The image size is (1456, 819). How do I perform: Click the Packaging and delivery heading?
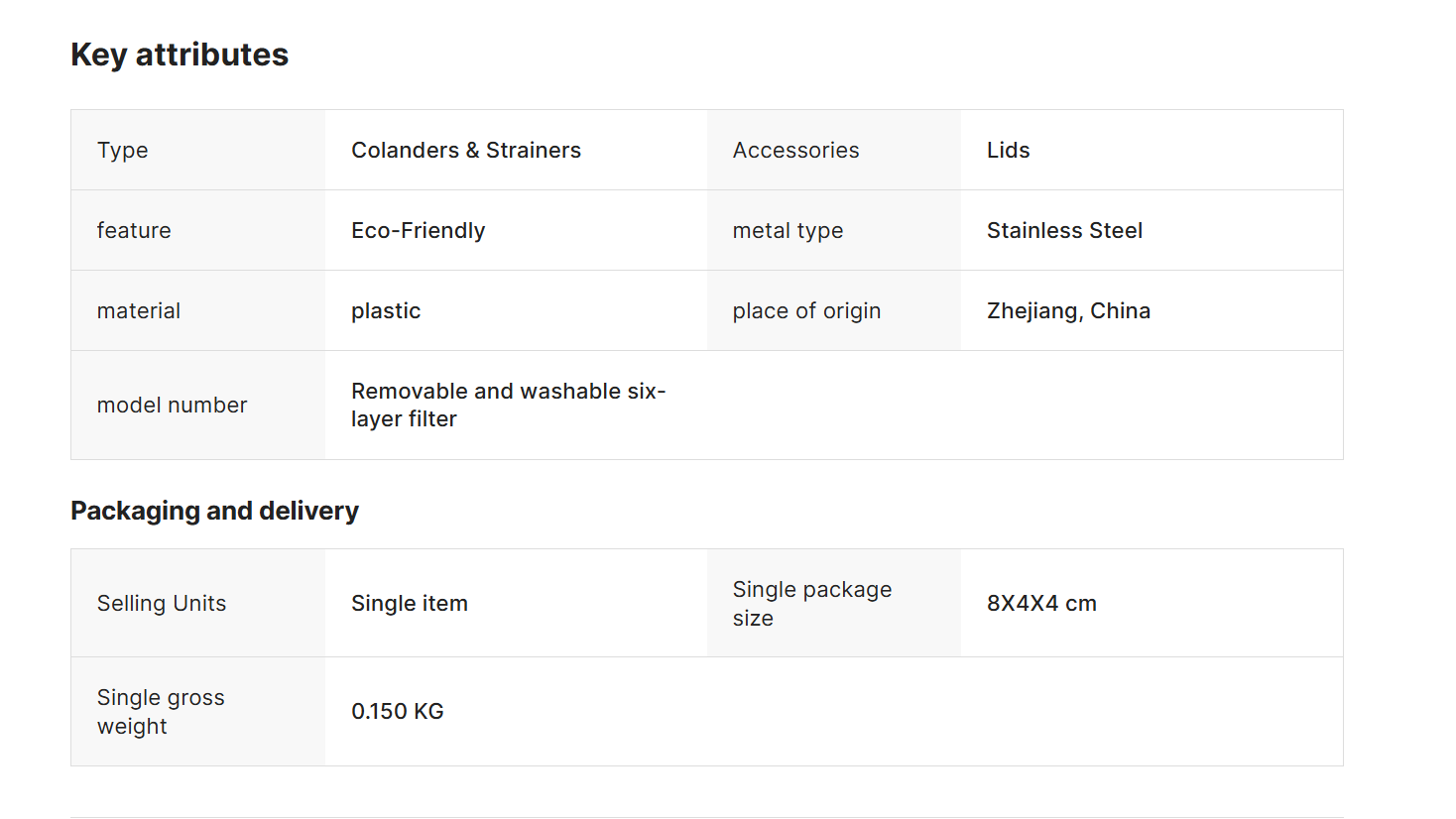(214, 511)
